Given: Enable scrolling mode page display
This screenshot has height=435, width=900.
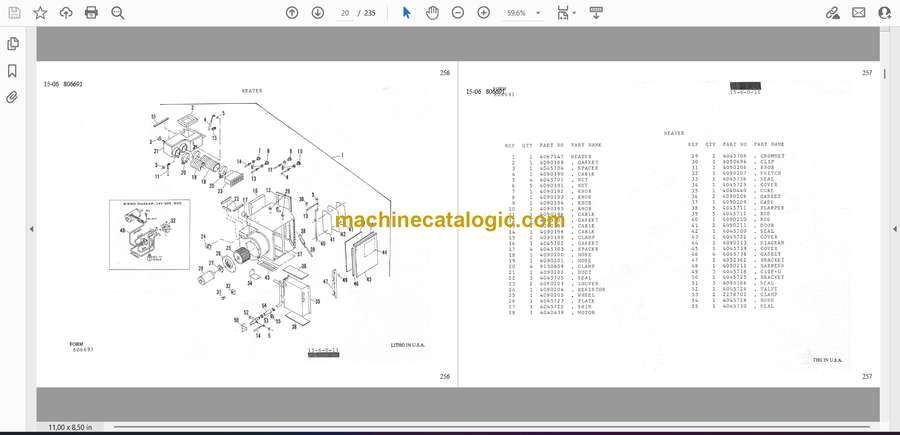Looking at the screenshot, I should coord(596,13).
